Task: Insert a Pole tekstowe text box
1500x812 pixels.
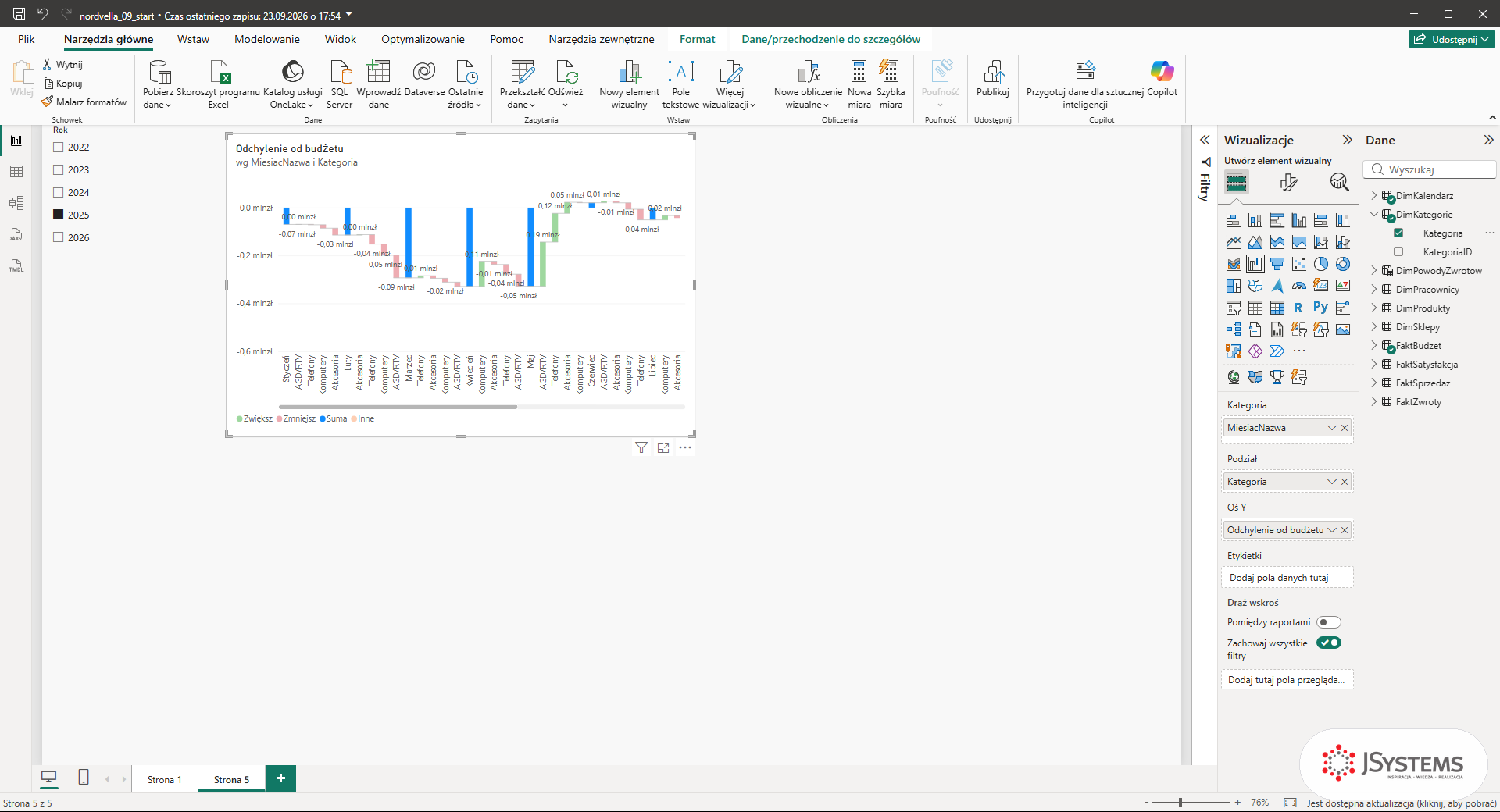Action: click(x=680, y=84)
